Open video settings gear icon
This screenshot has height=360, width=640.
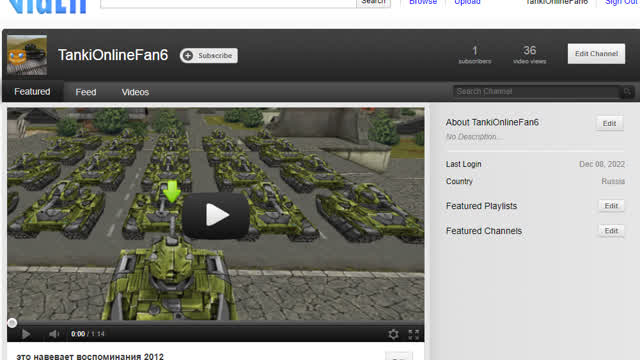click(393, 334)
